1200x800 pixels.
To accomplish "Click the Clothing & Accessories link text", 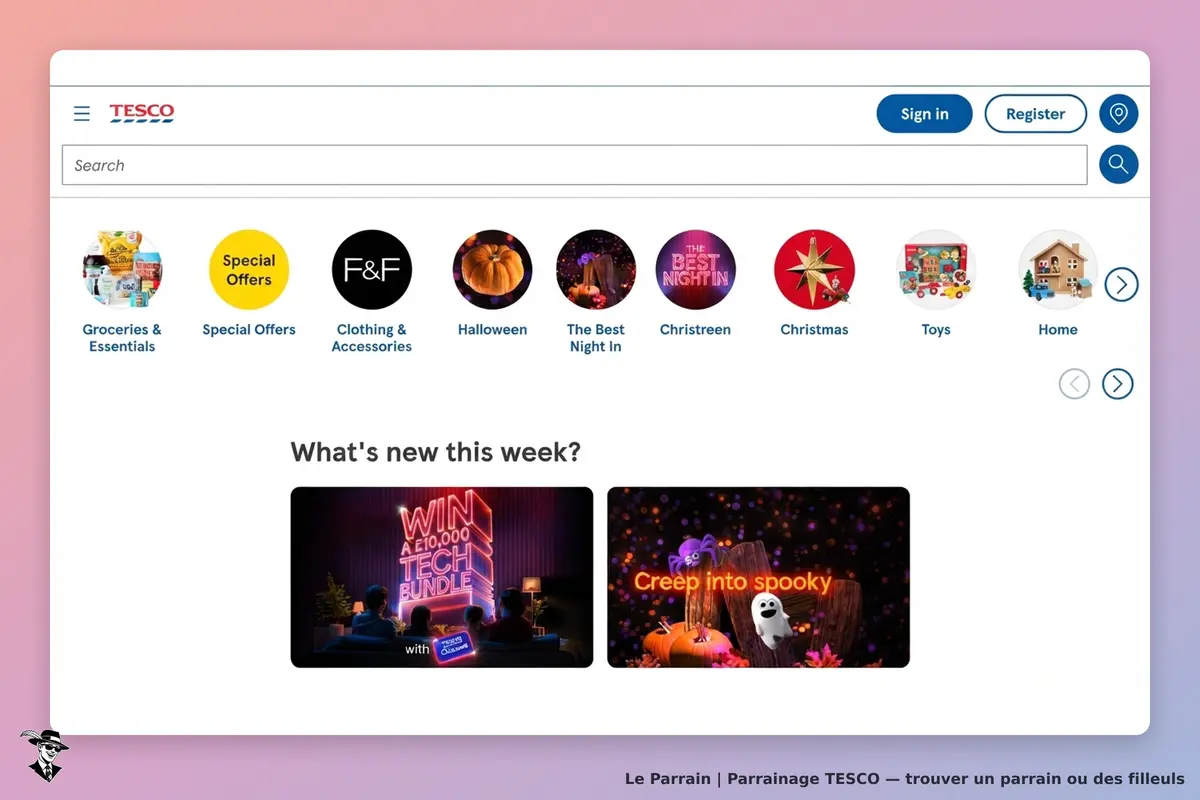I will (372, 338).
